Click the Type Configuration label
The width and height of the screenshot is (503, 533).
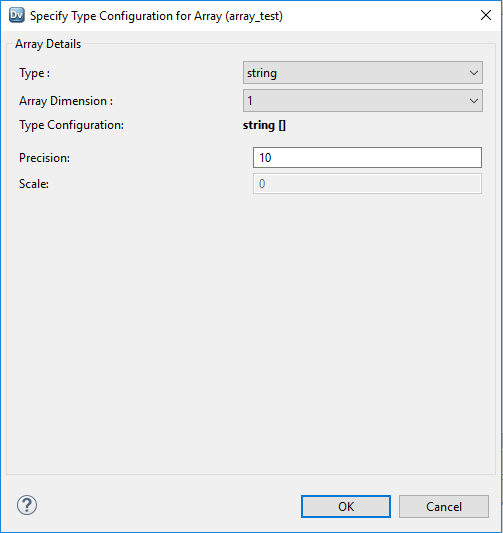pos(71,125)
